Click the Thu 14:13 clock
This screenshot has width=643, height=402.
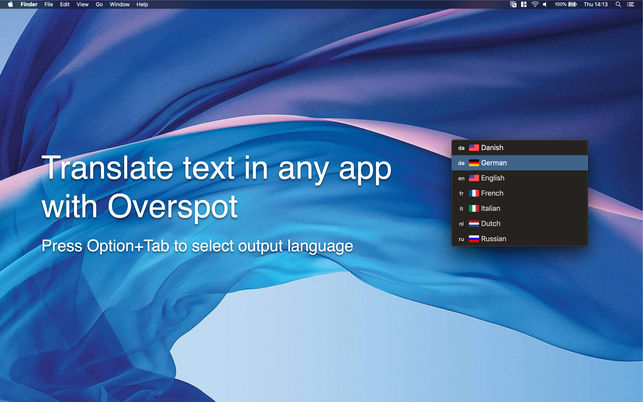(x=595, y=5)
